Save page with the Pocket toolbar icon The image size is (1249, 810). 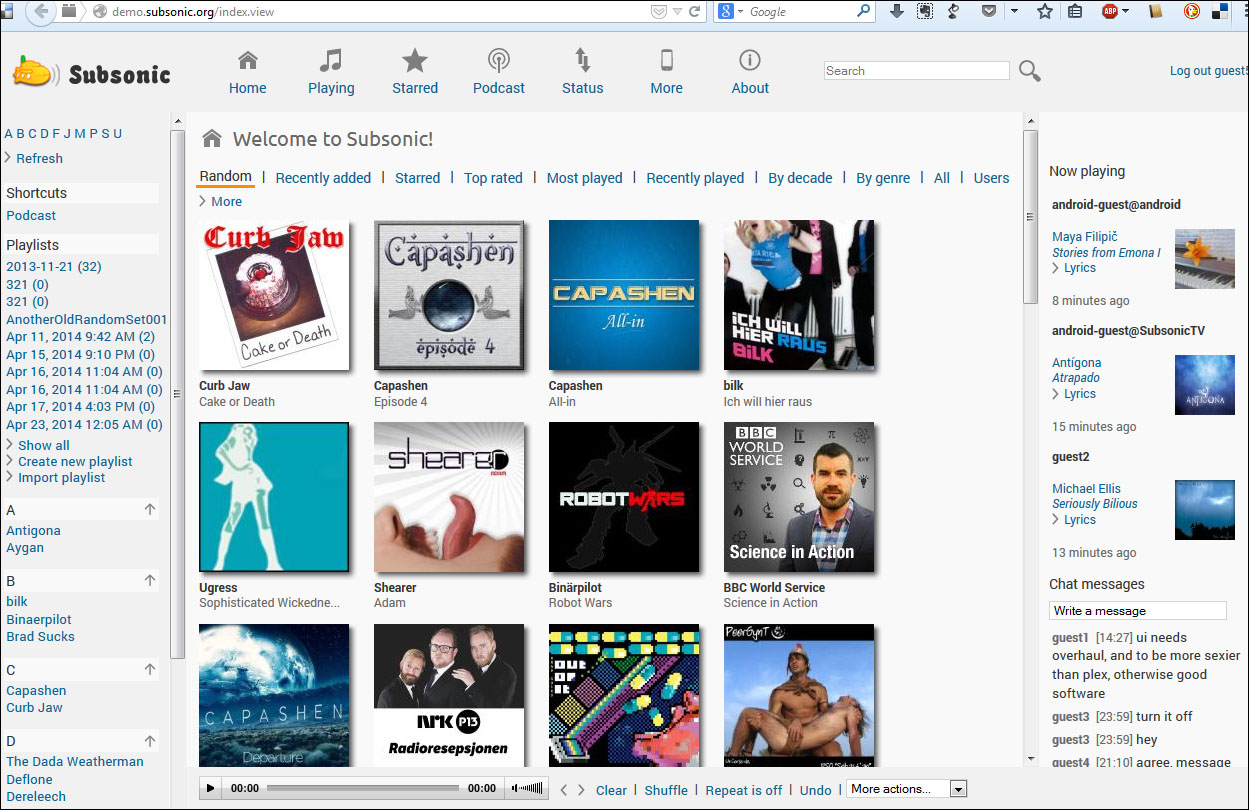pyautogui.click(x=988, y=12)
